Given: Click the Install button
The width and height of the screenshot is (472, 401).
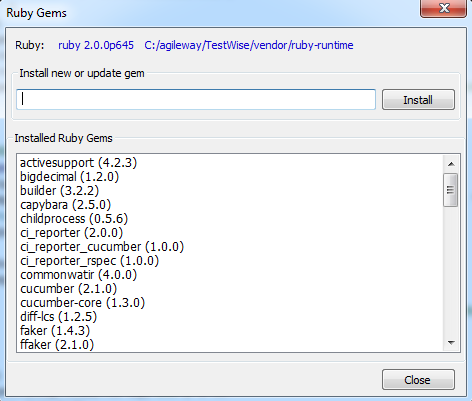Looking at the screenshot, I should [x=418, y=99].
